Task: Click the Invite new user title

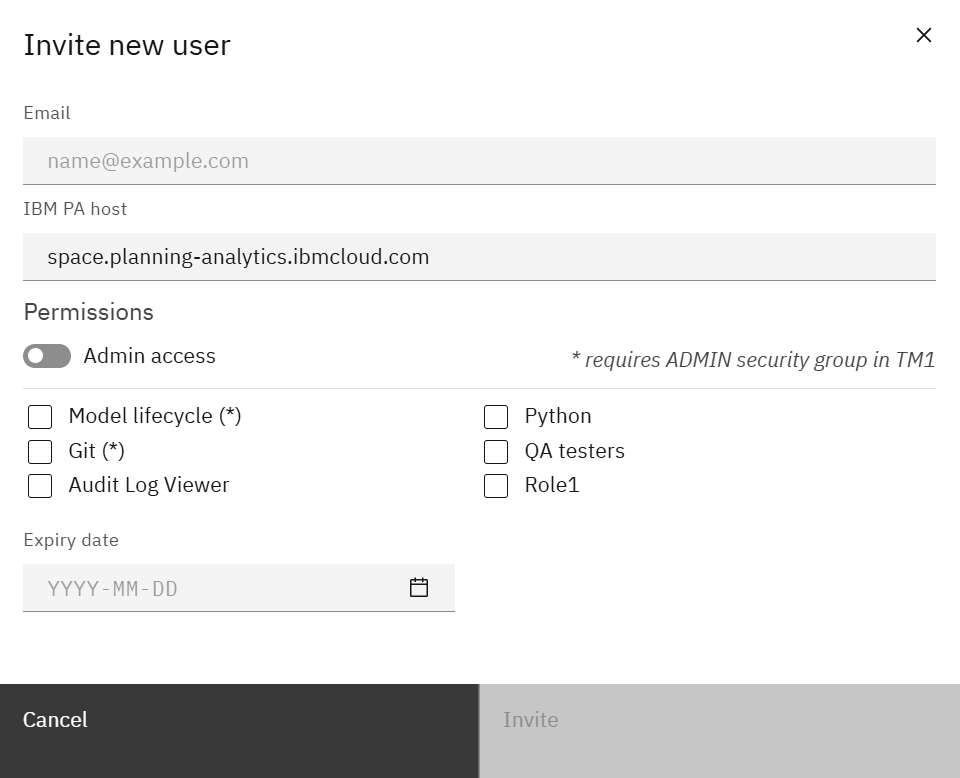Action: click(127, 44)
